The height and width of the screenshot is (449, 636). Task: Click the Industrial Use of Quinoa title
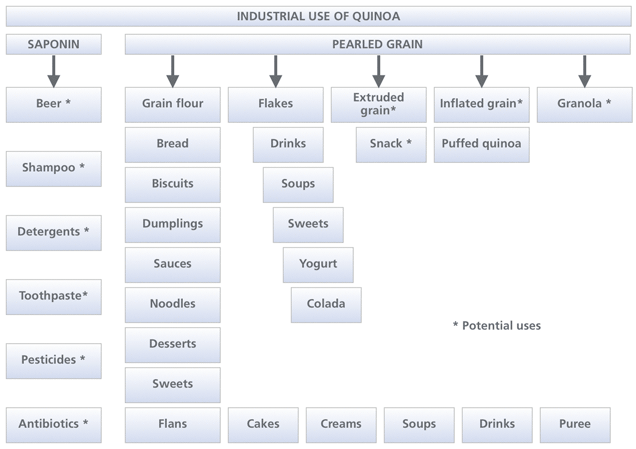(319, 16)
